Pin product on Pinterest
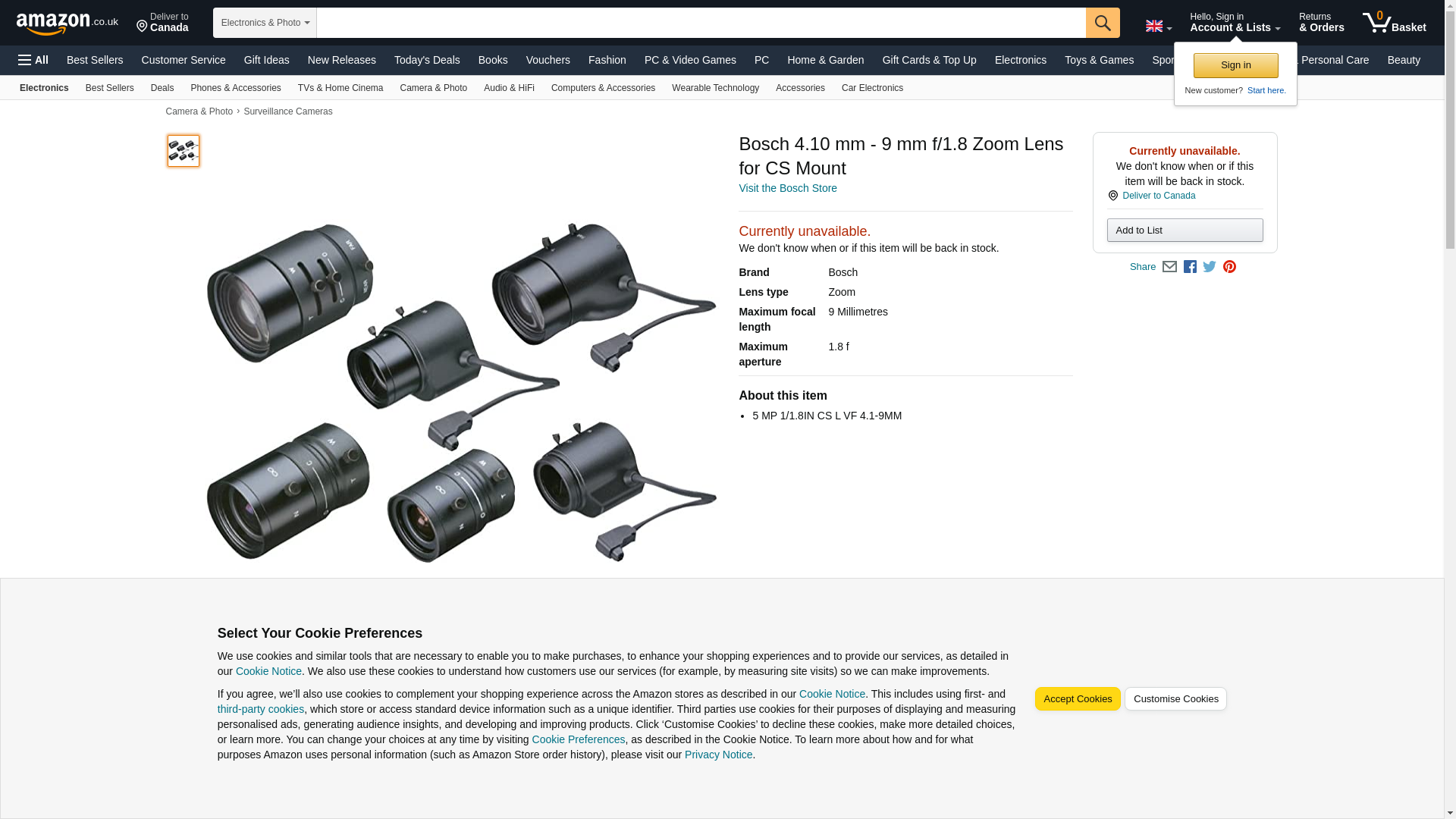 tap(1229, 267)
